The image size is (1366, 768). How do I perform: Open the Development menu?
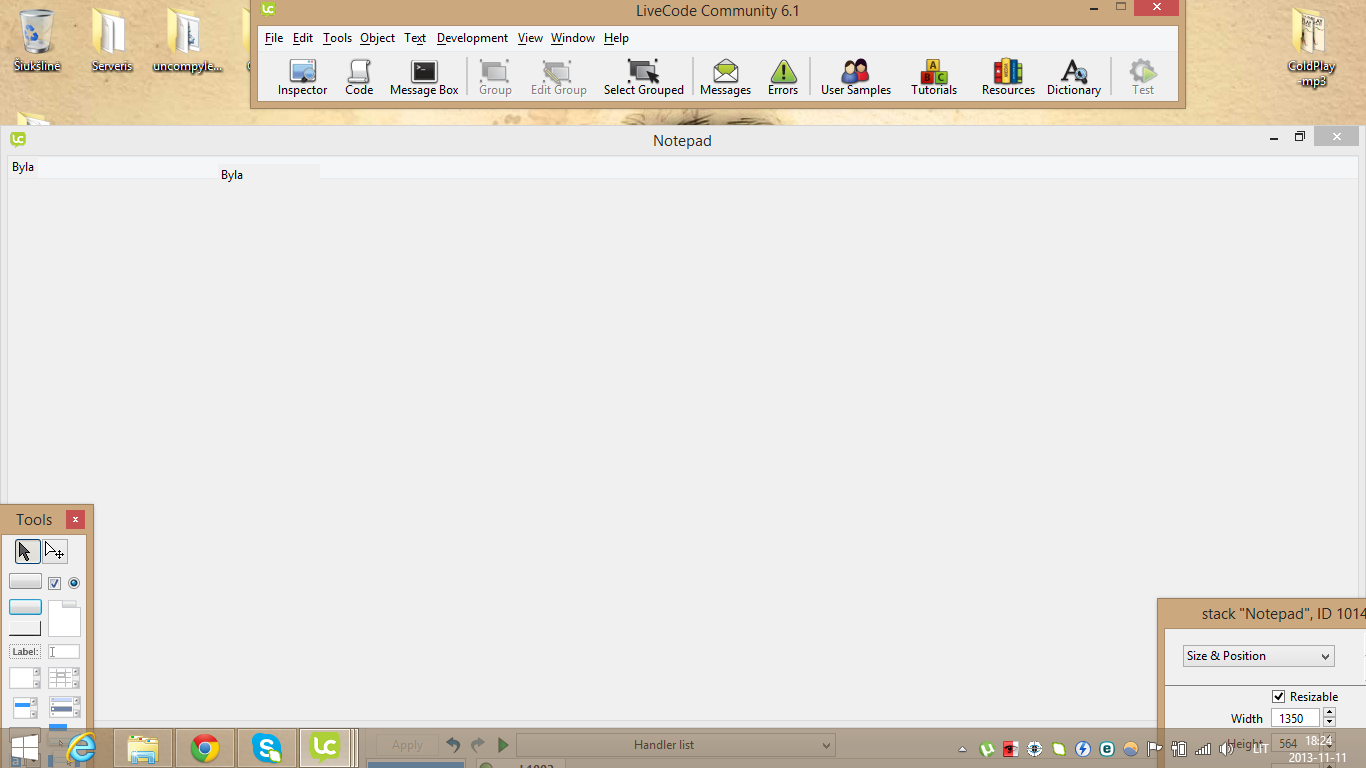472,38
